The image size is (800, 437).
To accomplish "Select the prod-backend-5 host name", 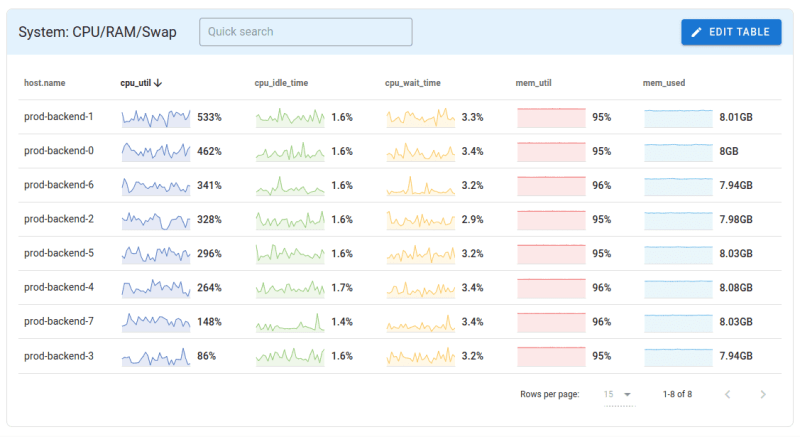I will click(x=59, y=254).
